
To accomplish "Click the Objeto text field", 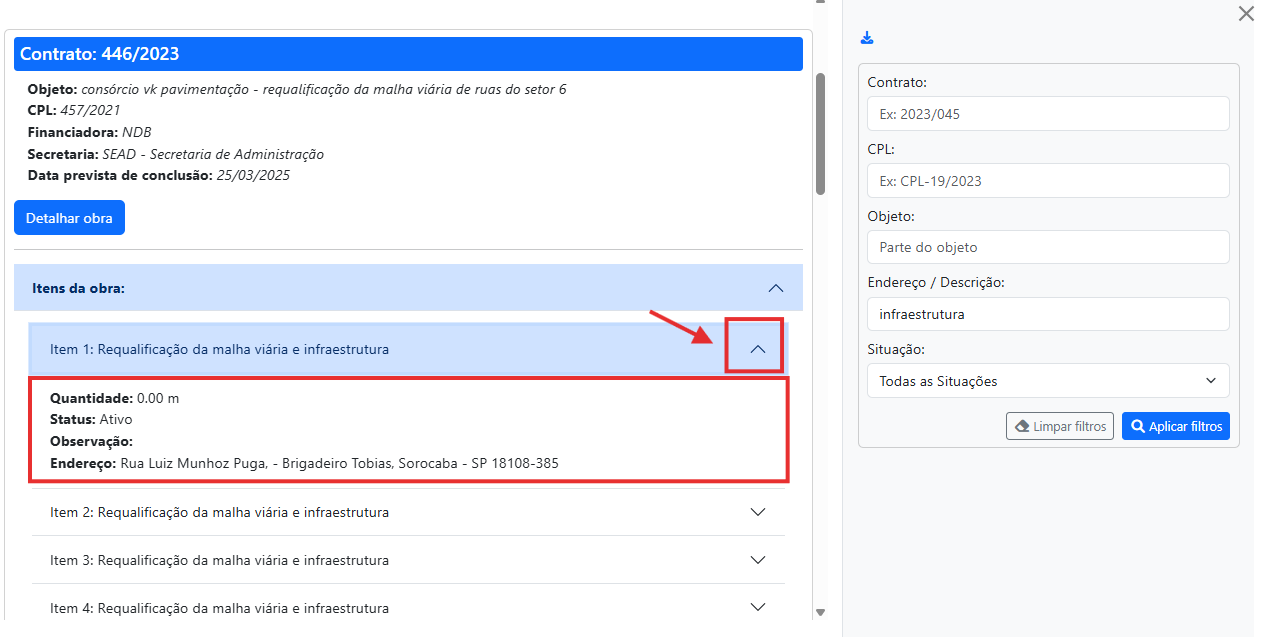I will click(x=1048, y=247).
